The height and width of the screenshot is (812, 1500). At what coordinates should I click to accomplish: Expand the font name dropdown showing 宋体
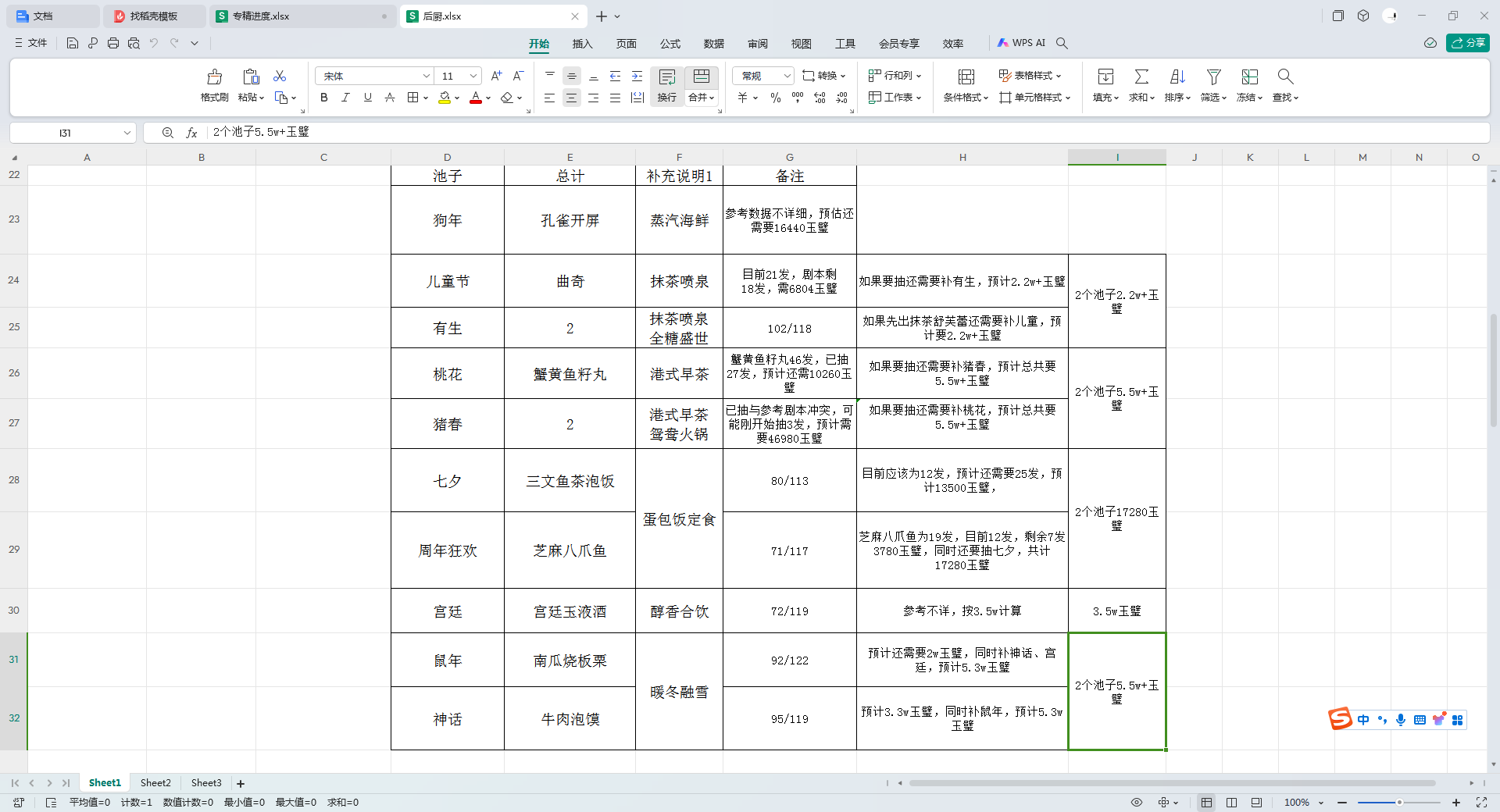[x=426, y=76]
